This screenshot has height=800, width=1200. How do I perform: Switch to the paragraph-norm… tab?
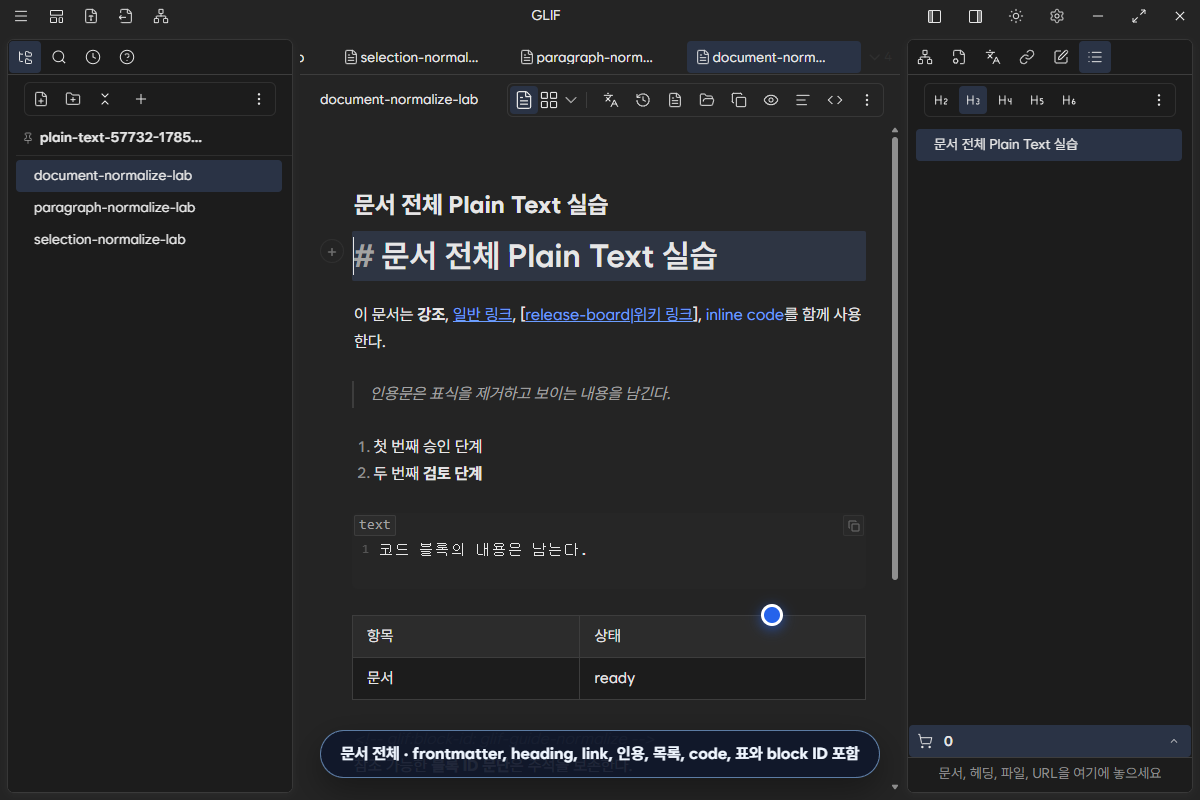click(x=598, y=57)
